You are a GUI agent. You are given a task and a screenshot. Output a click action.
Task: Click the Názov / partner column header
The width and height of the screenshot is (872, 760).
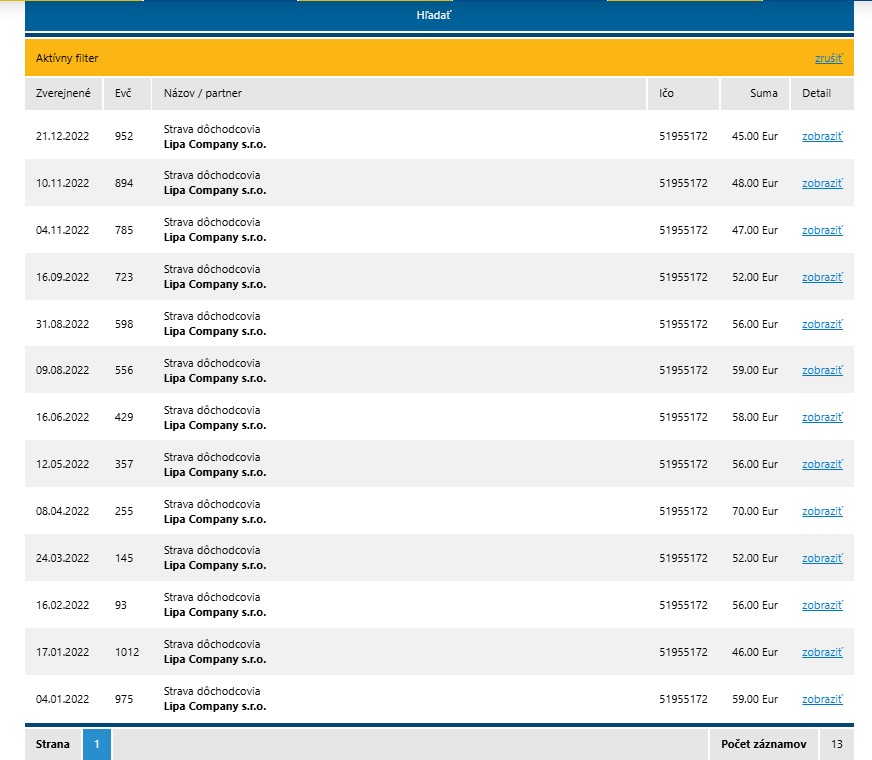point(202,94)
